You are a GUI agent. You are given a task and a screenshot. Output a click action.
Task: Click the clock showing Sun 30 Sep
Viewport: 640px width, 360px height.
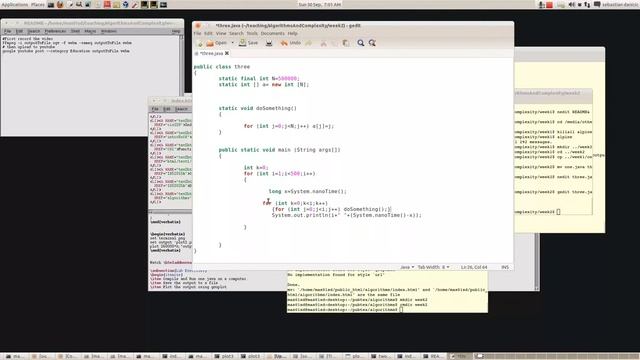pos(320,4)
